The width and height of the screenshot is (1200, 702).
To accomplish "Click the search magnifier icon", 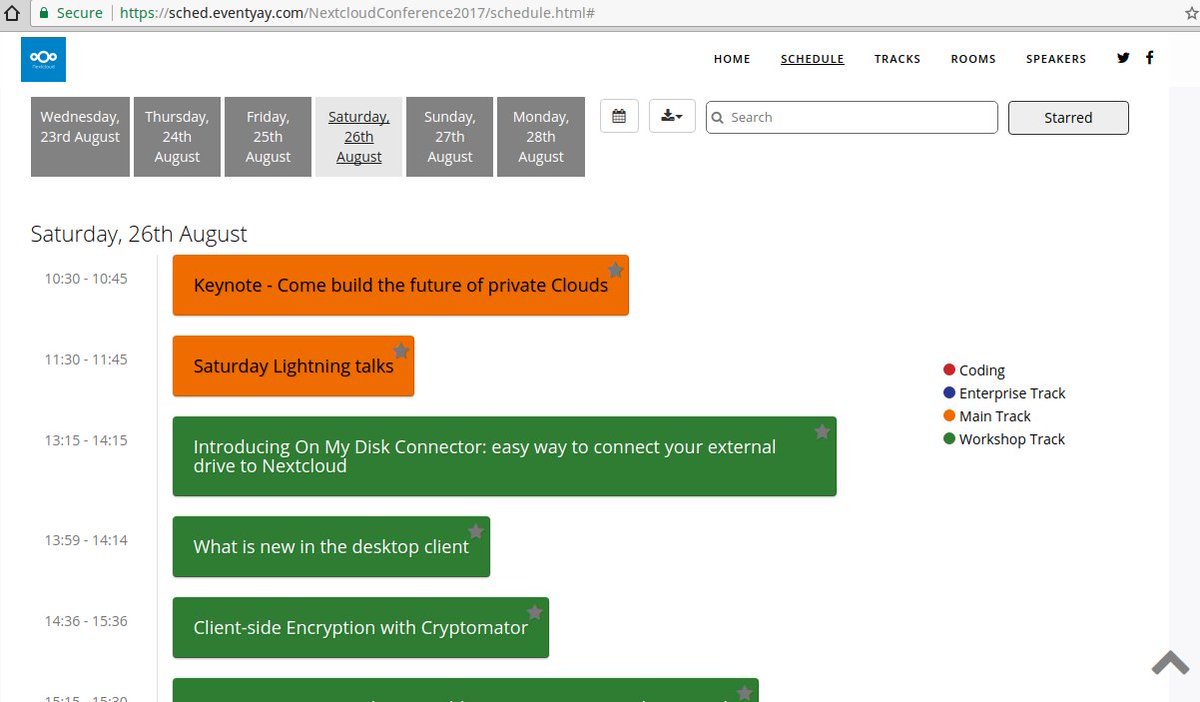I will point(718,117).
